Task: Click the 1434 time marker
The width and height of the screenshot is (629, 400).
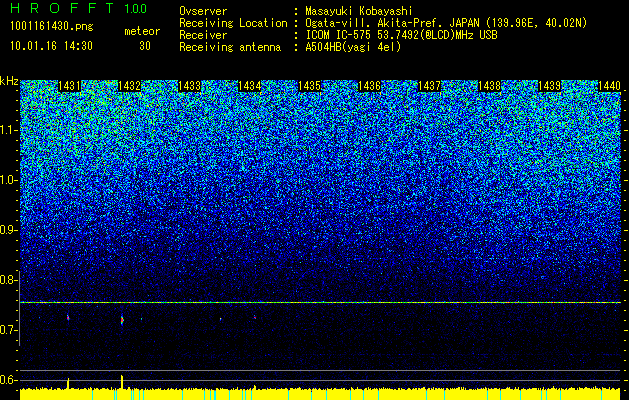Action: [x=250, y=86]
